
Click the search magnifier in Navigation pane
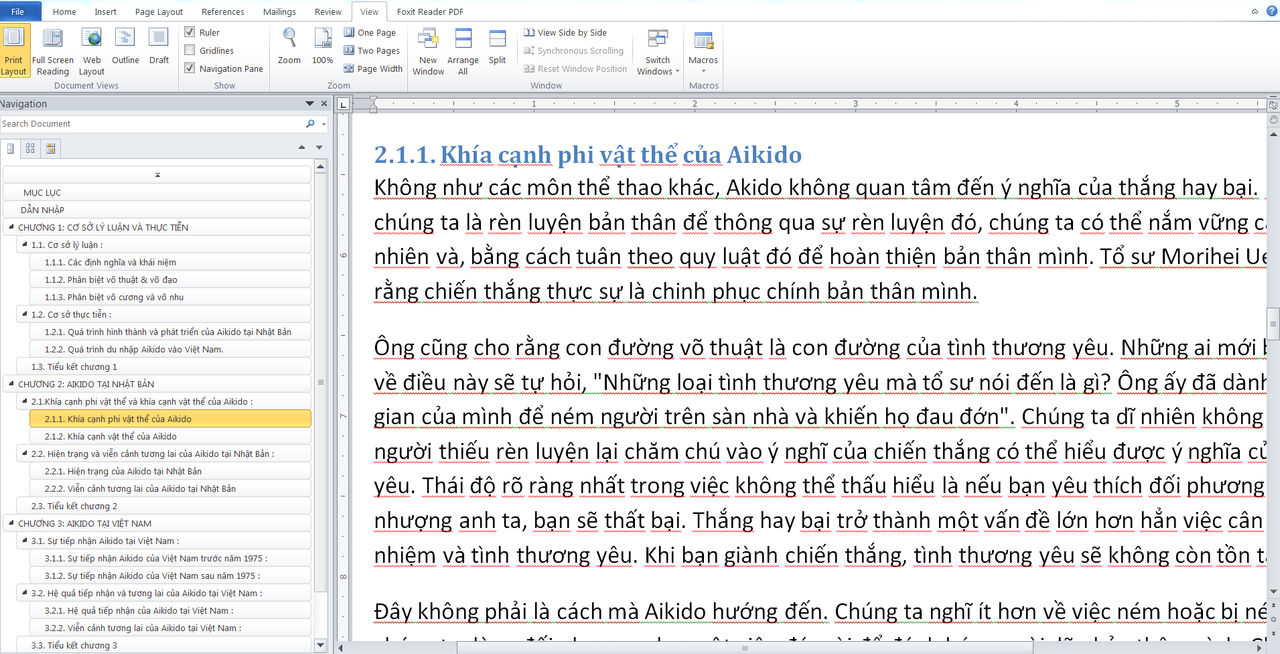310,124
